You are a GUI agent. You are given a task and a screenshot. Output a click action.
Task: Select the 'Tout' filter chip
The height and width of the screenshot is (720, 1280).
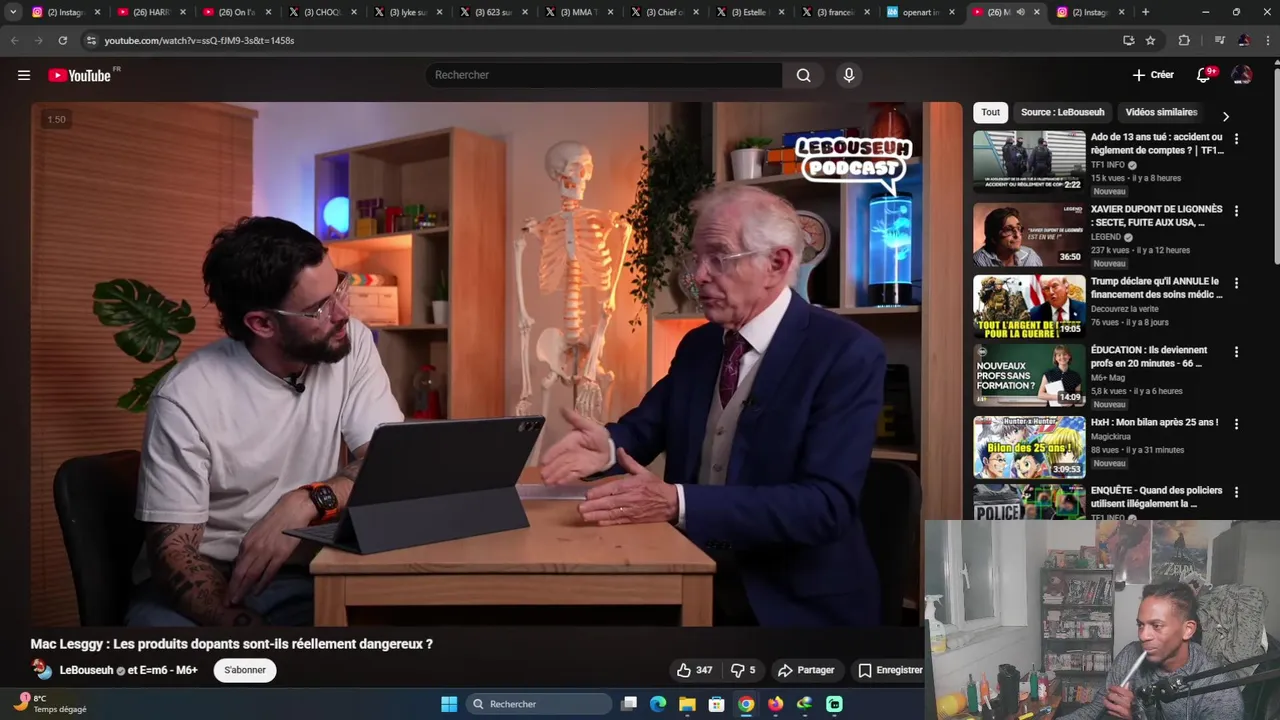coord(990,112)
